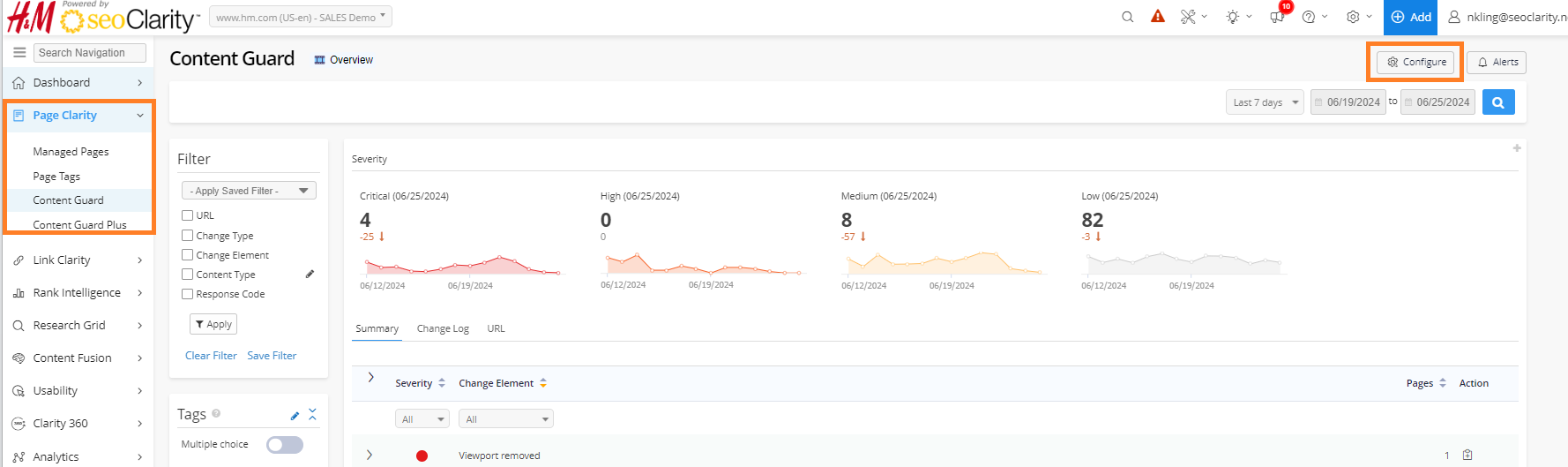Open the red warning triangle alert icon
Screen dimensions: 1568x467
pos(1158,17)
